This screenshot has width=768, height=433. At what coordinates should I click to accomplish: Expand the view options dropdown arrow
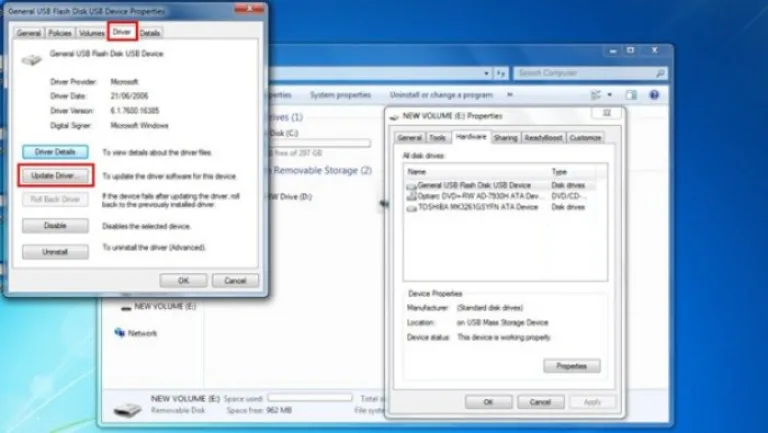click(609, 95)
